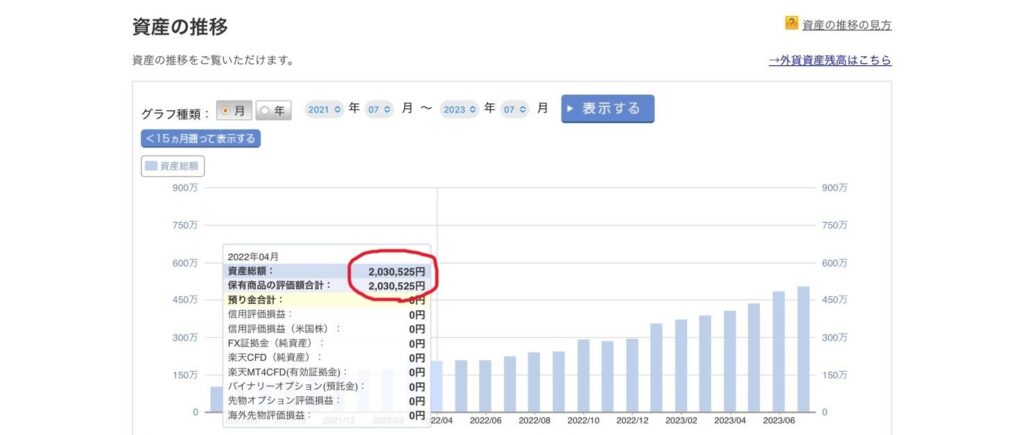Image resolution: width=1024 pixels, height=435 pixels.
Task: Select the 2023/07 bar, the rightmost
Action: pos(803,350)
